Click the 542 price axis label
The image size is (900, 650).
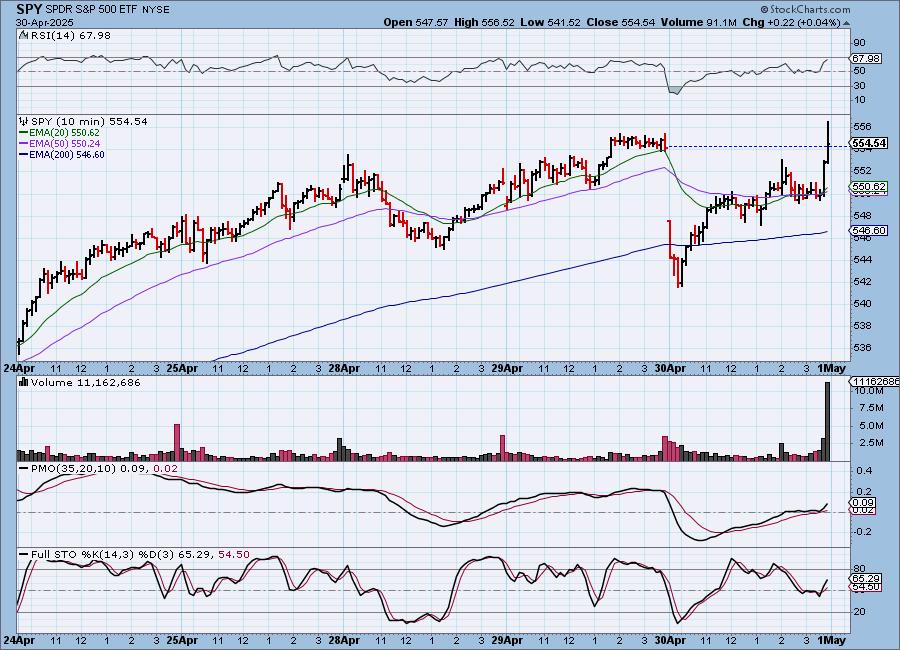tap(862, 281)
